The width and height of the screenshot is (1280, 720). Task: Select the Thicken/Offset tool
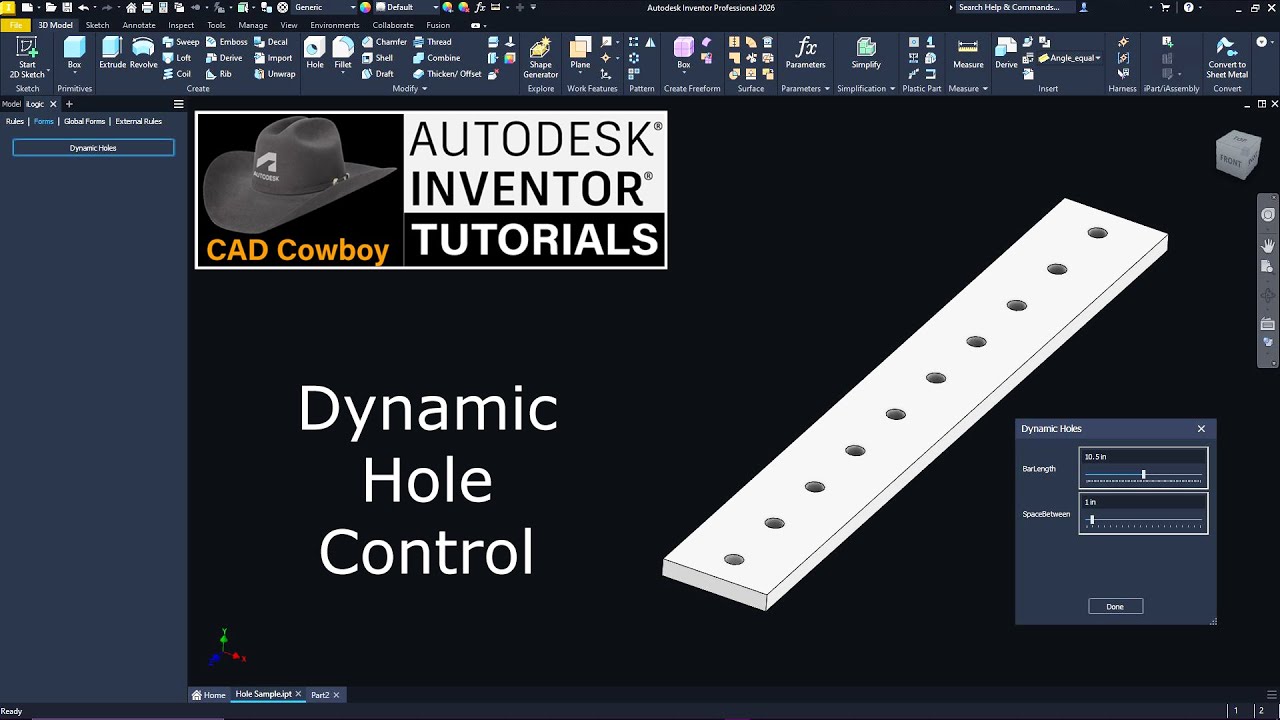click(x=446, y=74)
